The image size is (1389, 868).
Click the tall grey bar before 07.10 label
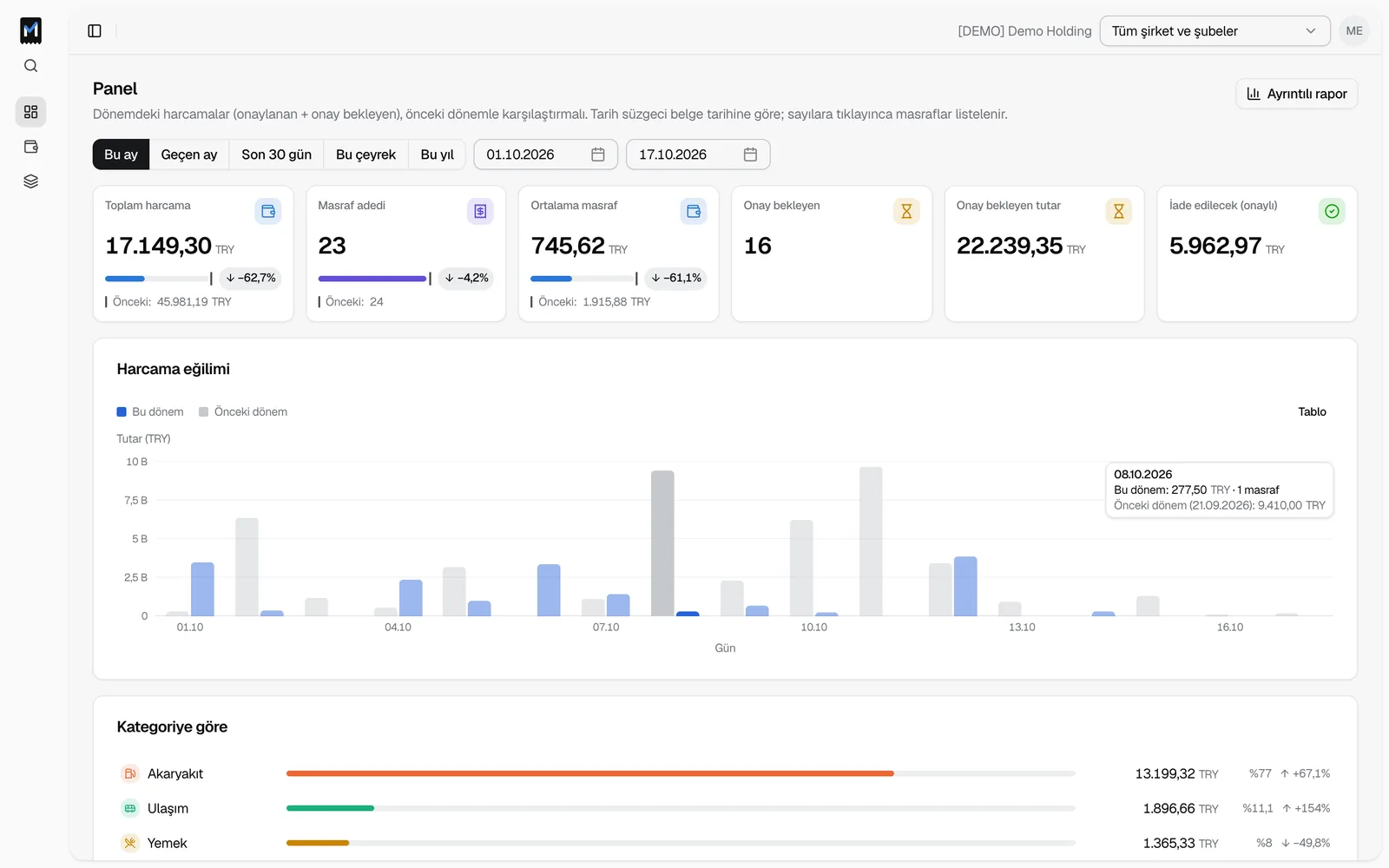pos(662,543)
